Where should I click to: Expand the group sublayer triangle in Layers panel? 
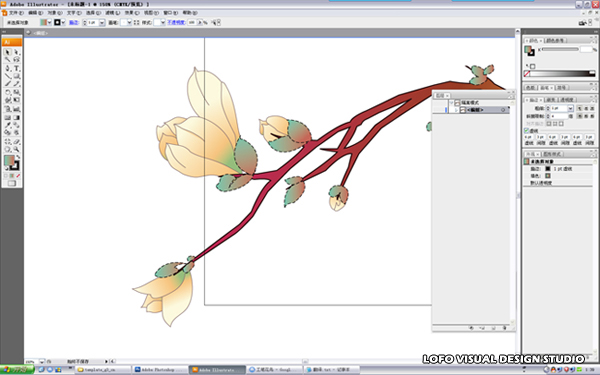[456, 110]
